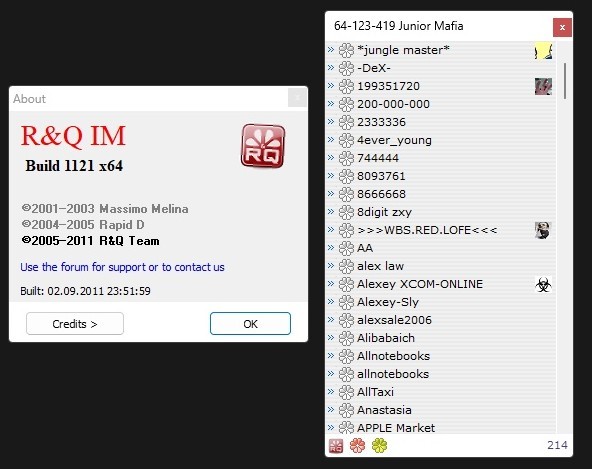Screen dimensions: 592x469
Task: Click the contact list vertical scrollbar
Action: coord(565,81)
